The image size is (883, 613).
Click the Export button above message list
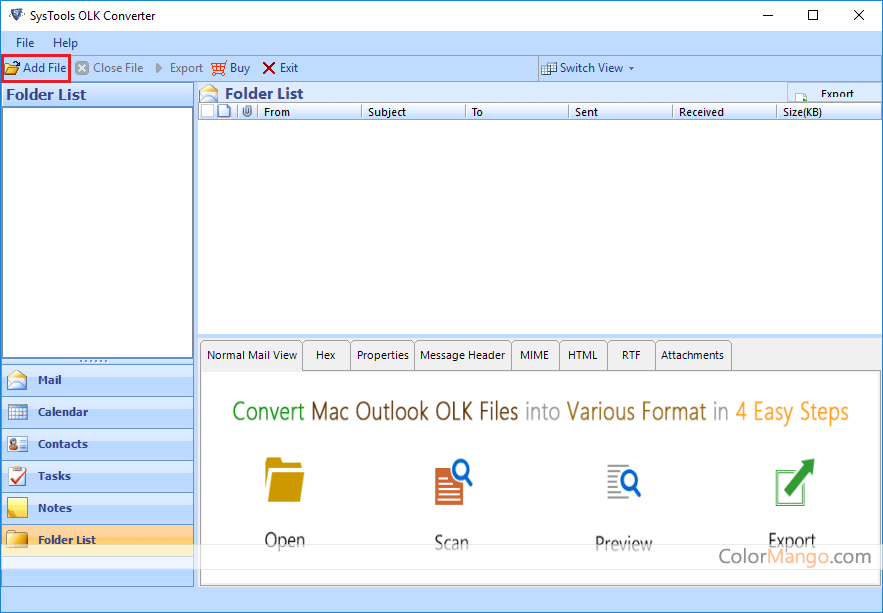pos(834,93)
